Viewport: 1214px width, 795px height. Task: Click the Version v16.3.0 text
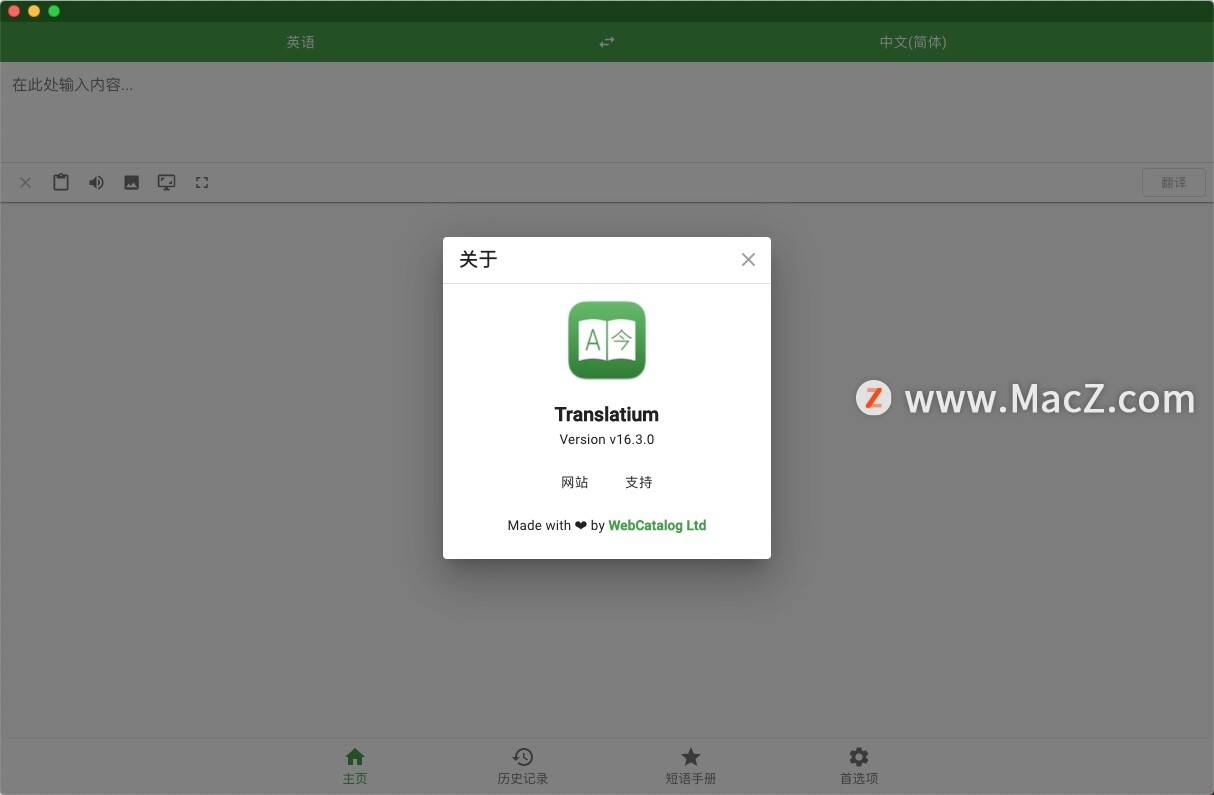coord(607,440)
